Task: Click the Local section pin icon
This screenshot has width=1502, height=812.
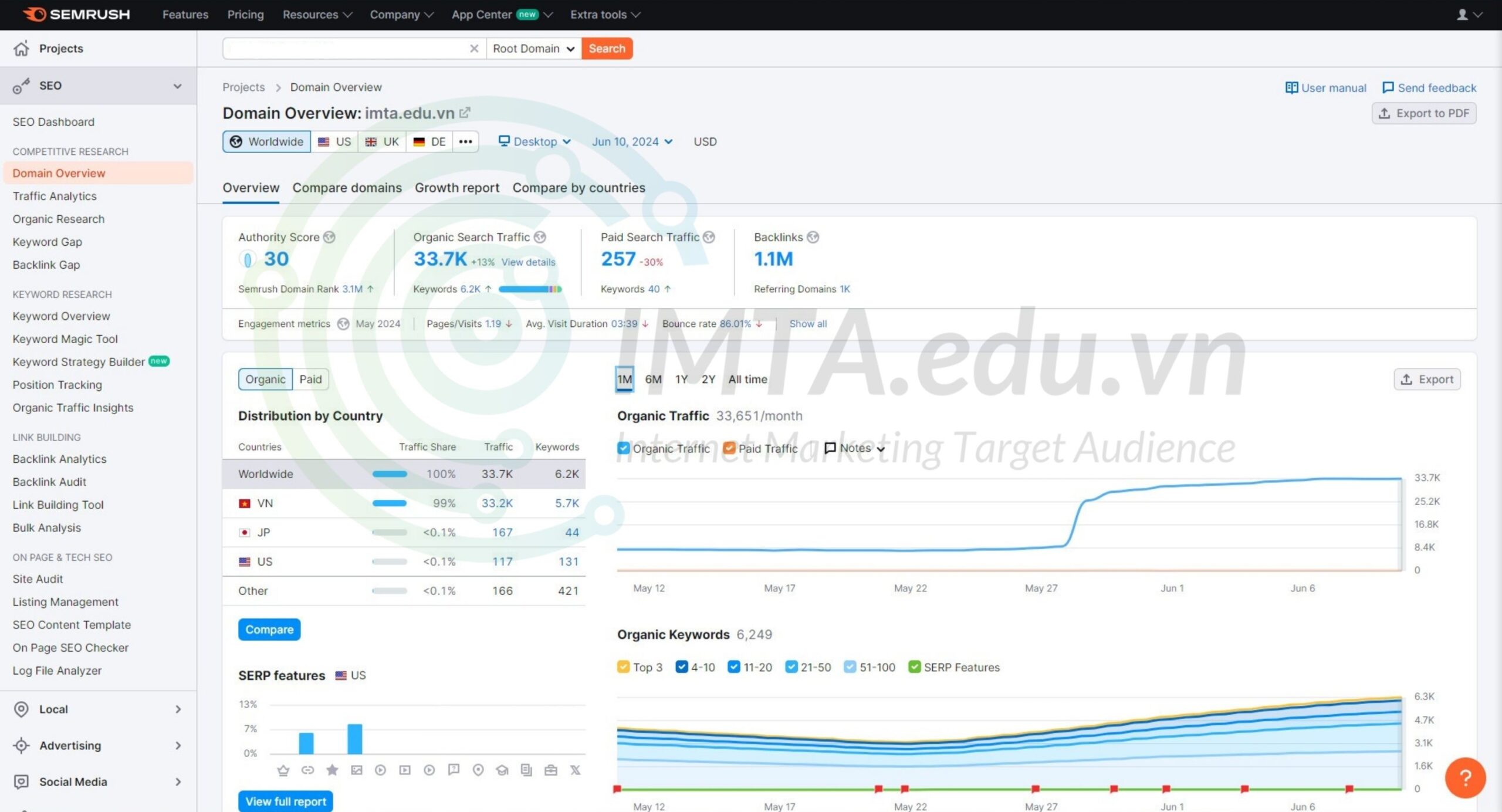Action: [21, 709]
